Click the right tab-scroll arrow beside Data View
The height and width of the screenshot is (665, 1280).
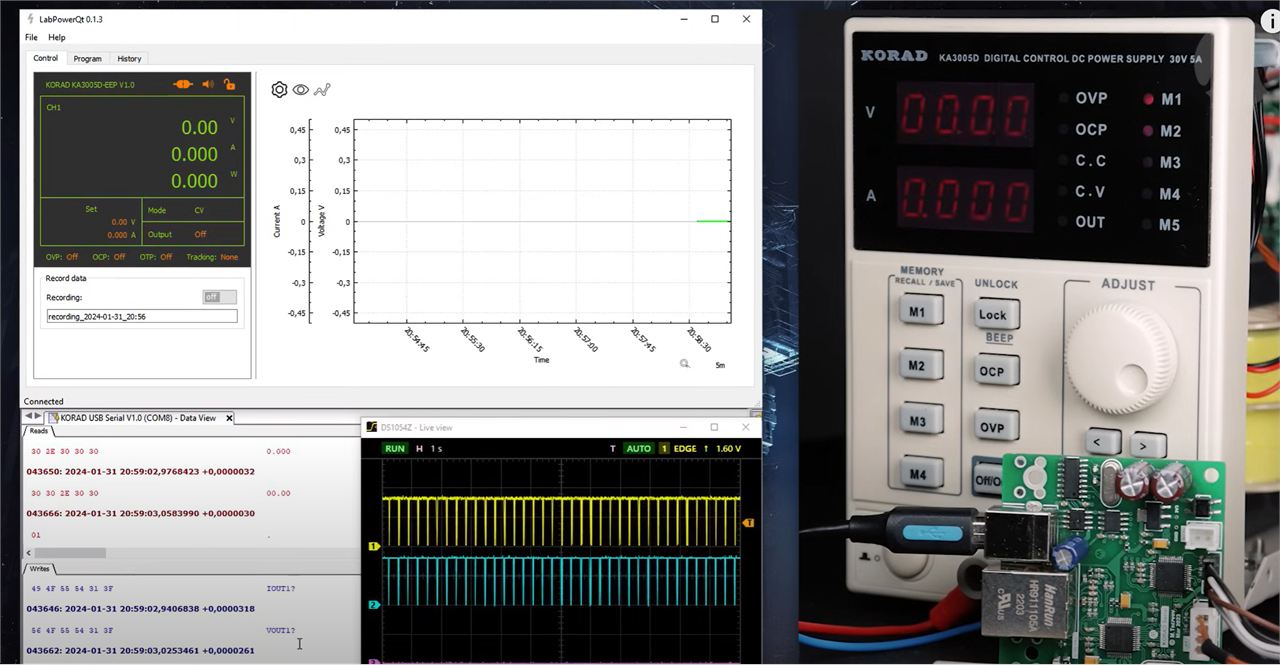click(x=38, y=417)
